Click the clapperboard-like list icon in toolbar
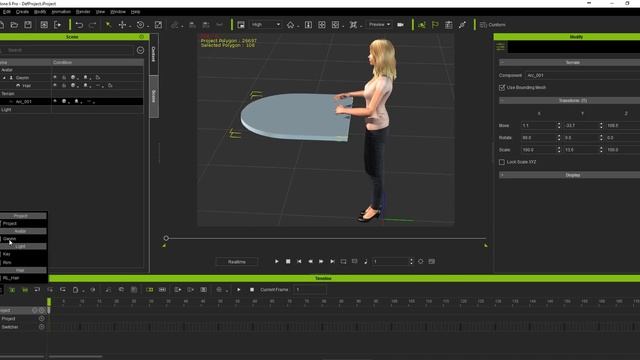Screen dimensions: 640x360 449,25
